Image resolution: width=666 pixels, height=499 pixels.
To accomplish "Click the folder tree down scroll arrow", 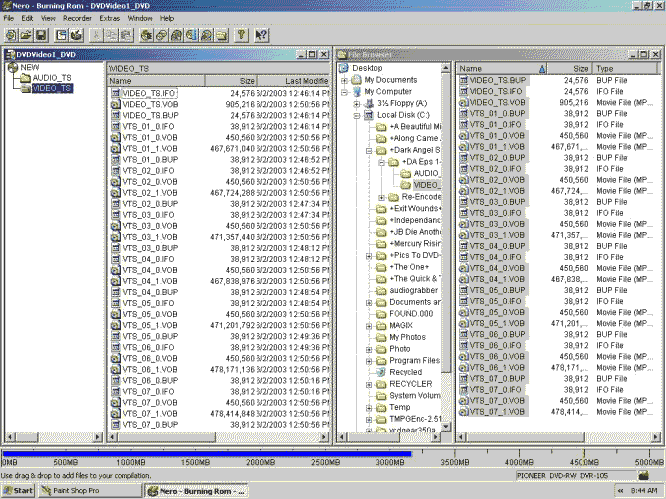I will pyautogui.click(x=446, y=427).
